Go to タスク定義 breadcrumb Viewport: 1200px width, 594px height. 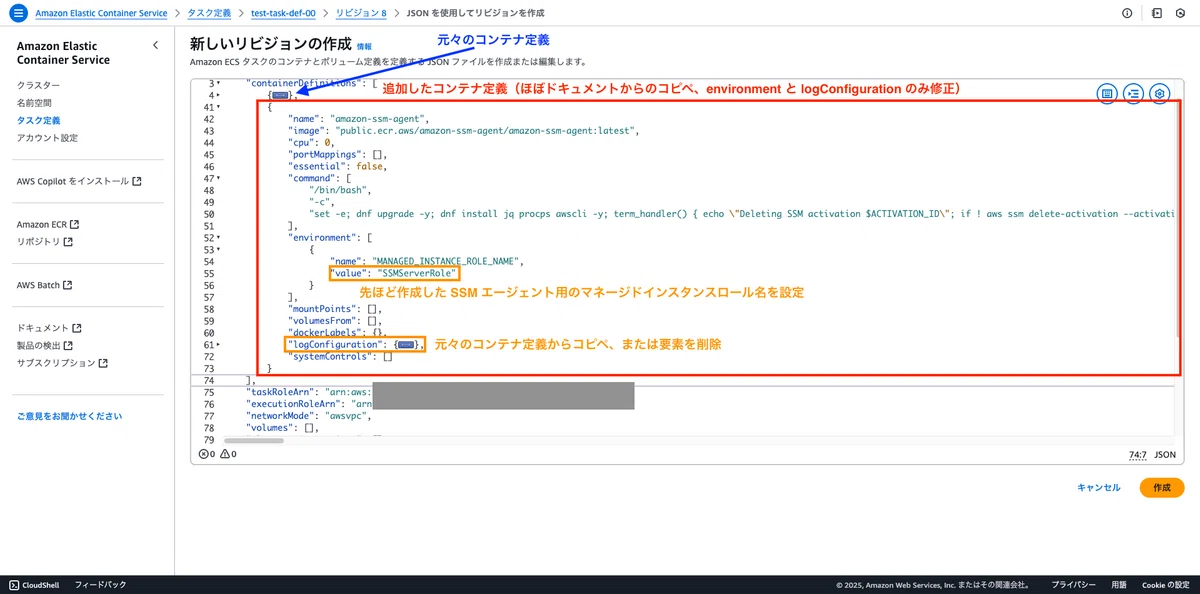click(x=209, y=14)
